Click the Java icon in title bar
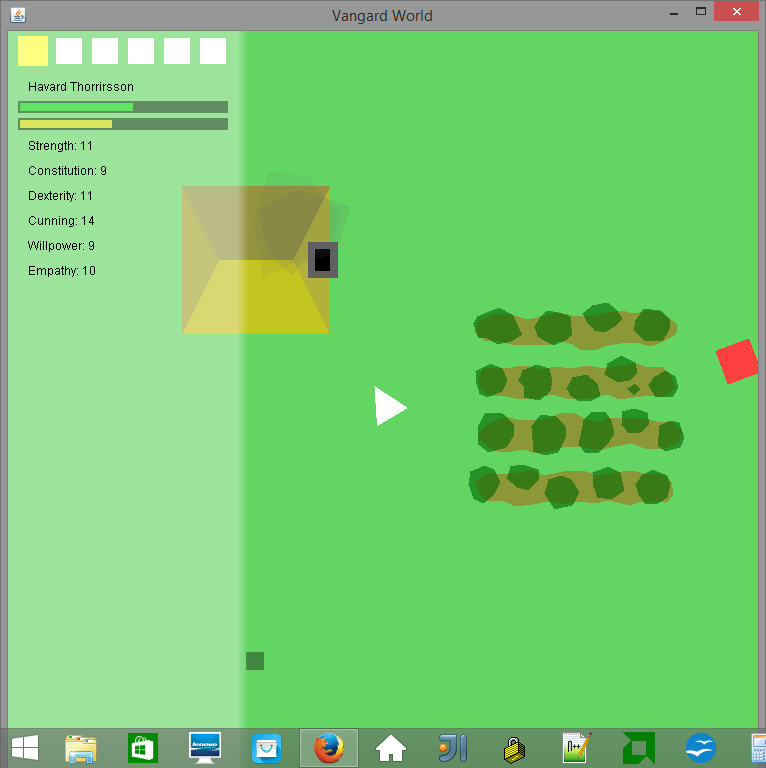Viewport: 766px width, 768px height. point(18,15)
